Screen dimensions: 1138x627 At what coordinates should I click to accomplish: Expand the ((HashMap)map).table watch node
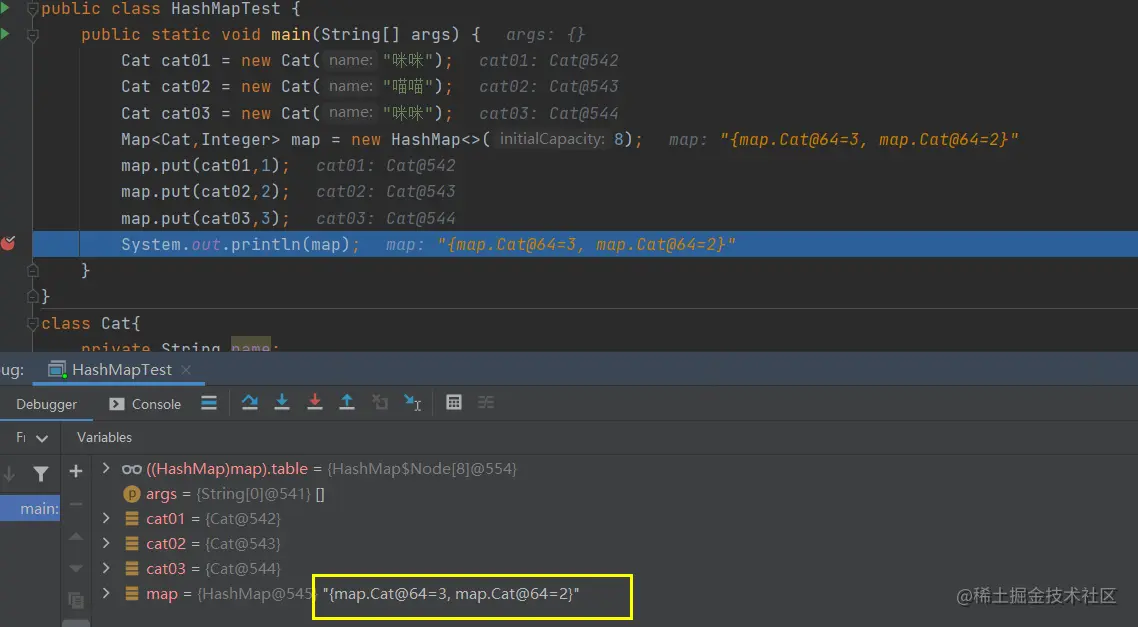click(x=106, y=468)
